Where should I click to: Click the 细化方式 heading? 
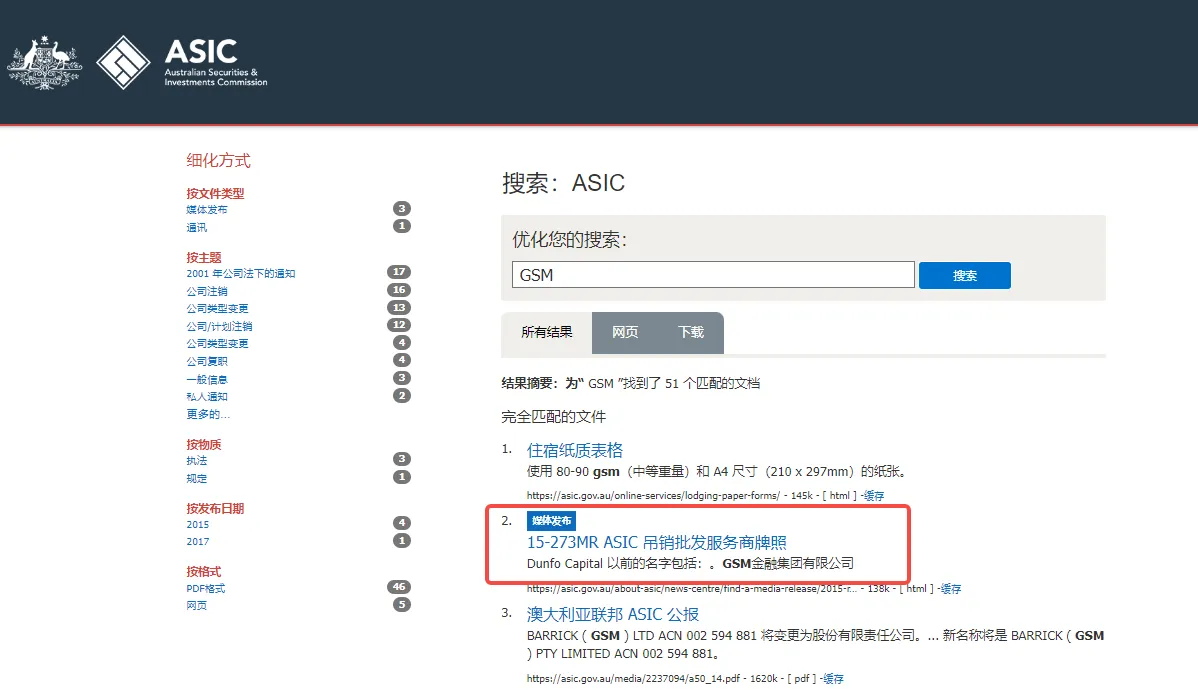point(219,160)
